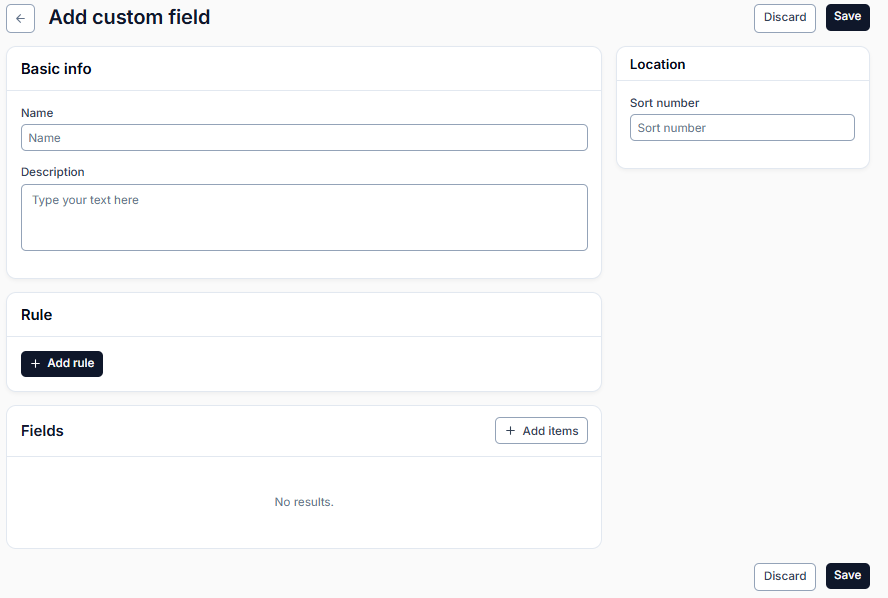The height and width of the screenshot is (598, 888).
Task: Select the Location panel heading
Action: (658, 65)
